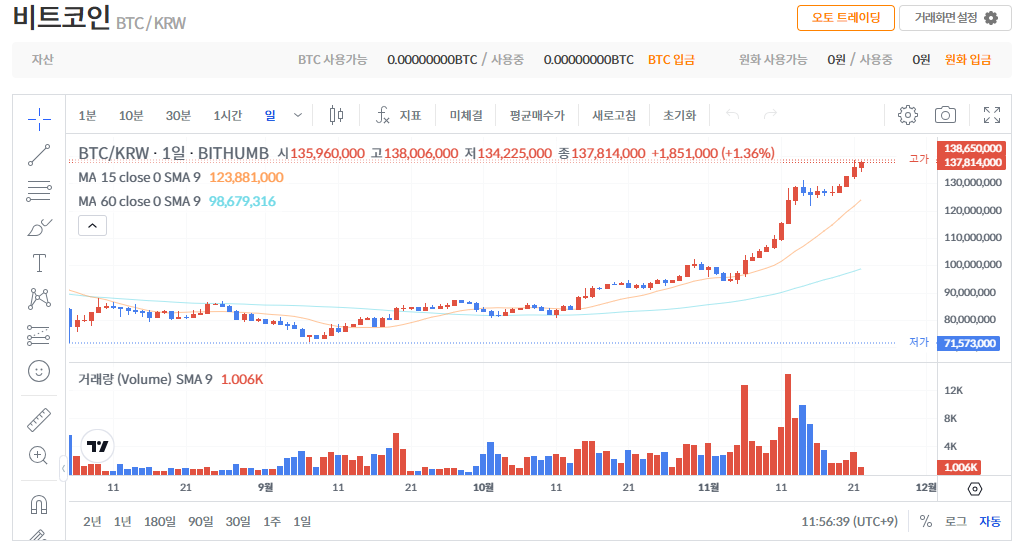
Task: Click the MA 60 close indicator legend
Action: point(139,201)
